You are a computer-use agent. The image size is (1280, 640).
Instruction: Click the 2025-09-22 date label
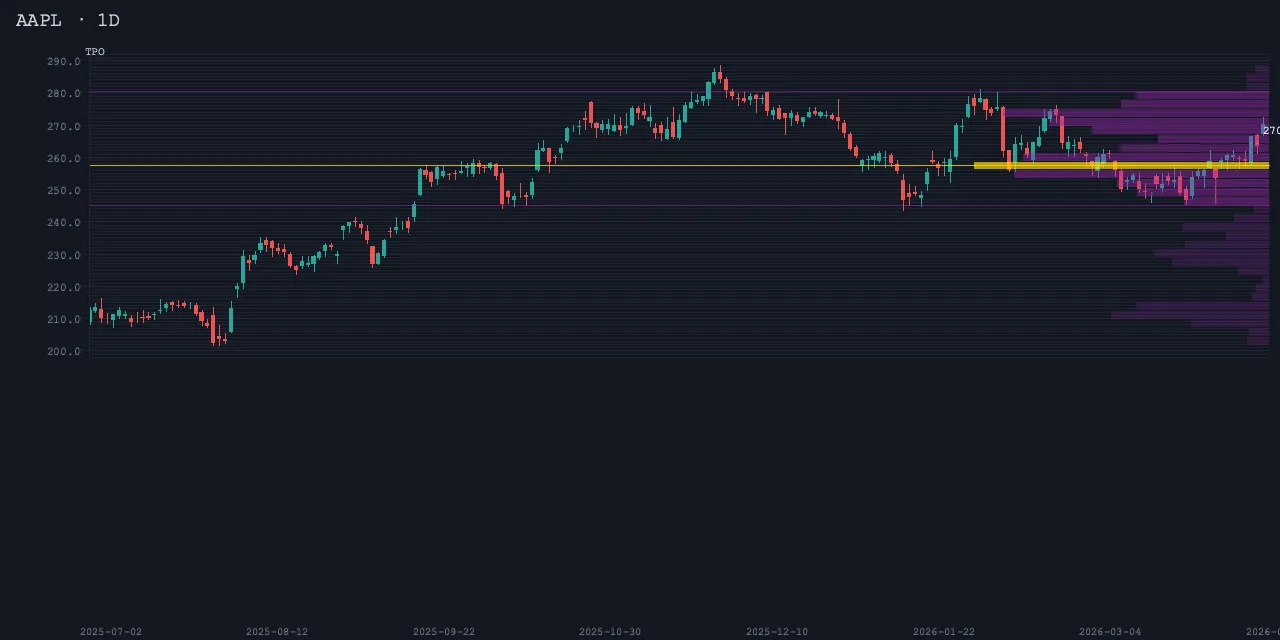pos(444,632)
